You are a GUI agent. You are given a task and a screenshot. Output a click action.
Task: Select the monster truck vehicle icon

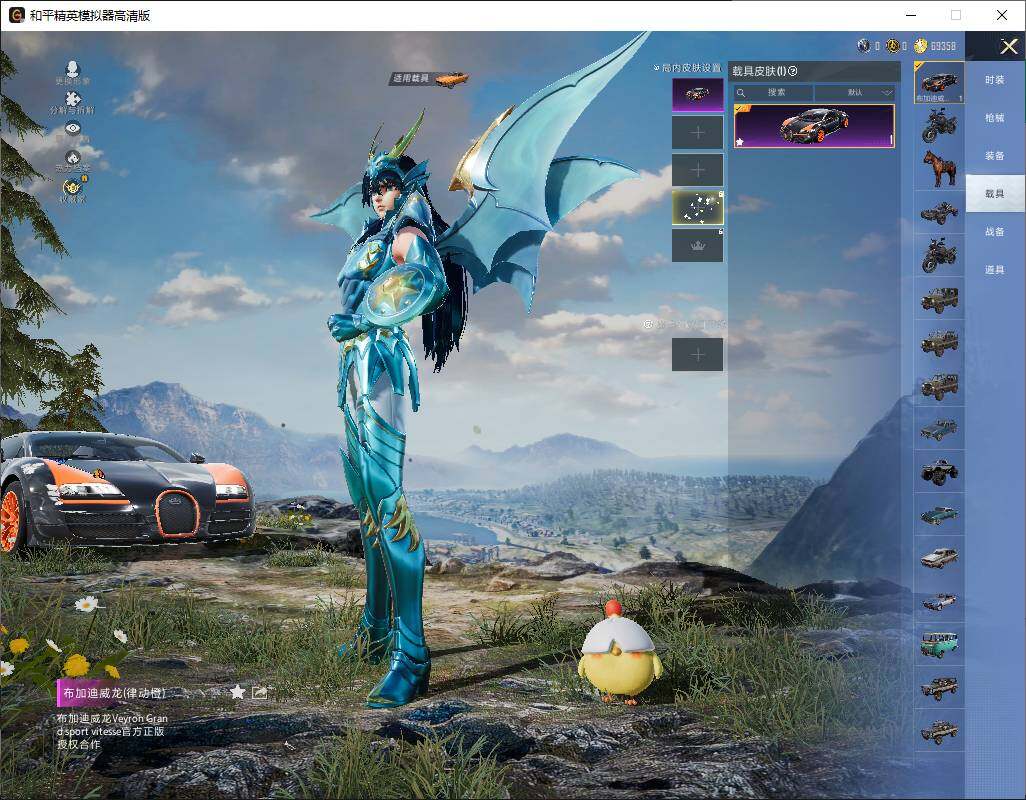coord(939,470)
